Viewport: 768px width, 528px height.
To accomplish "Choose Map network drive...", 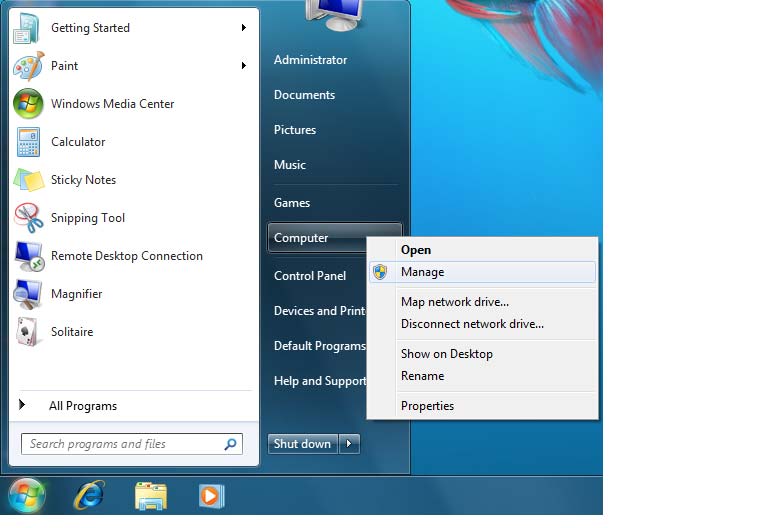I will coord(482,302).
